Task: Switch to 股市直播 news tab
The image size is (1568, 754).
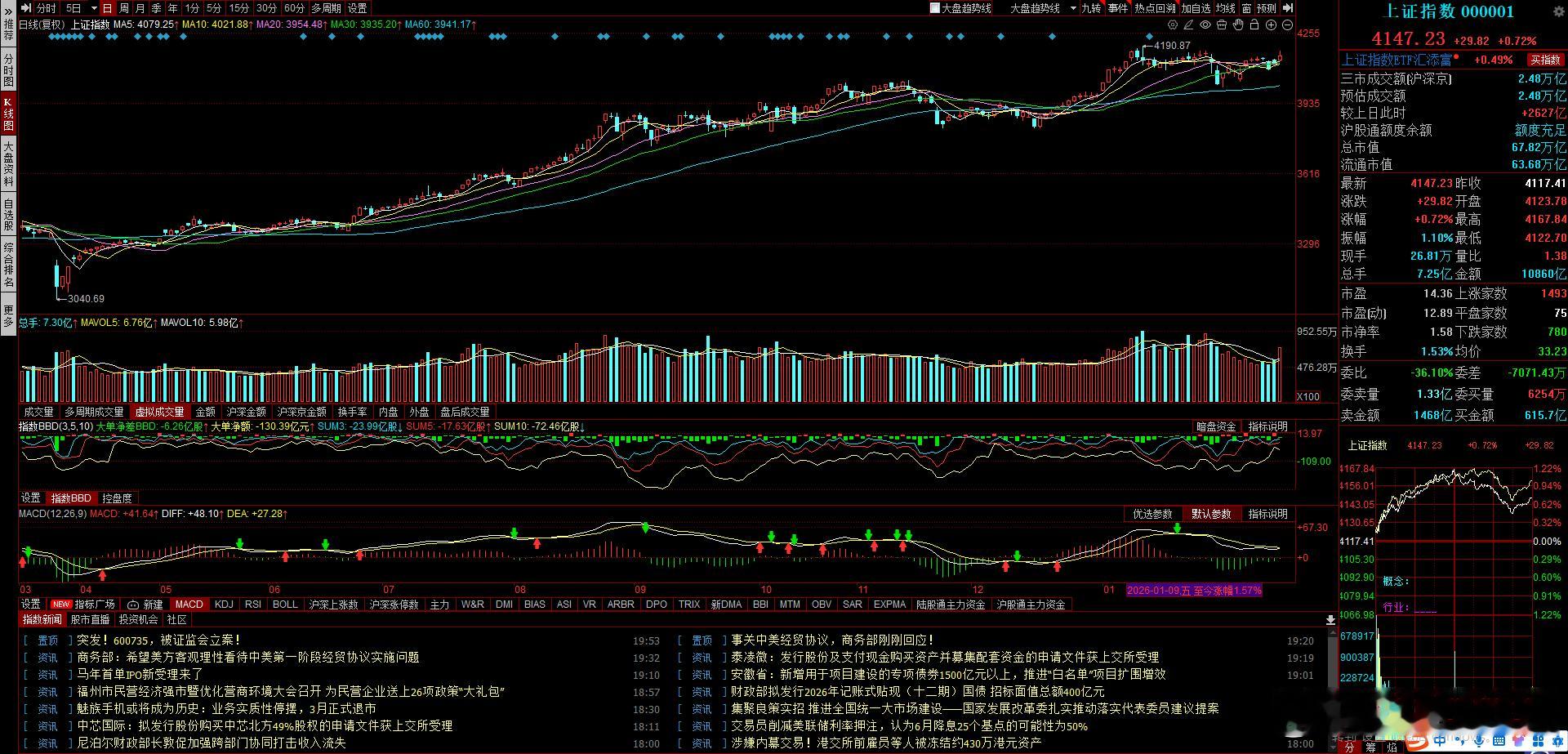Action: point(89,620)
